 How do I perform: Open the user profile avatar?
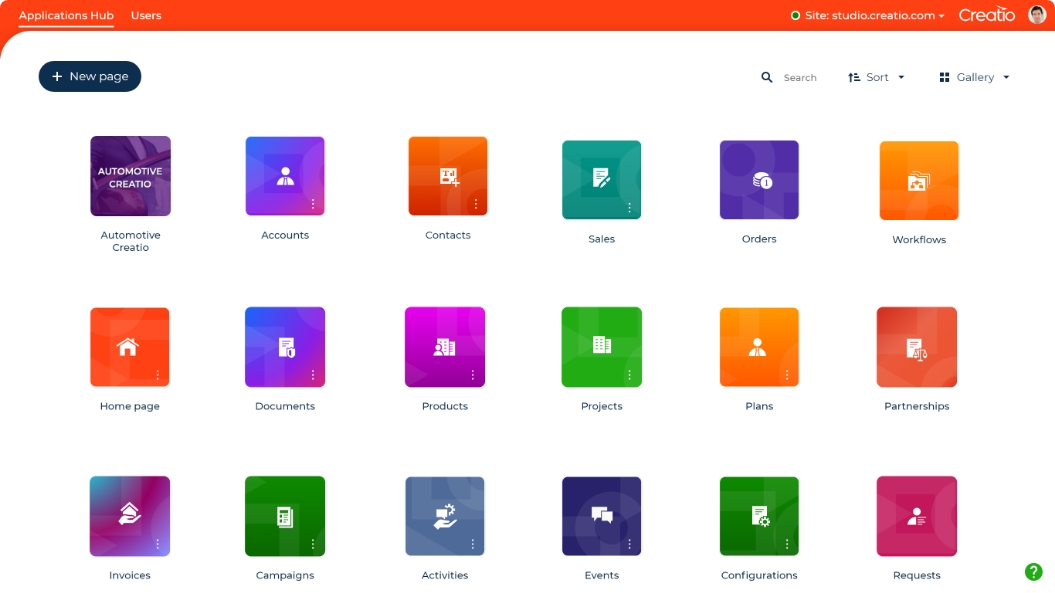coord(1038,14)
